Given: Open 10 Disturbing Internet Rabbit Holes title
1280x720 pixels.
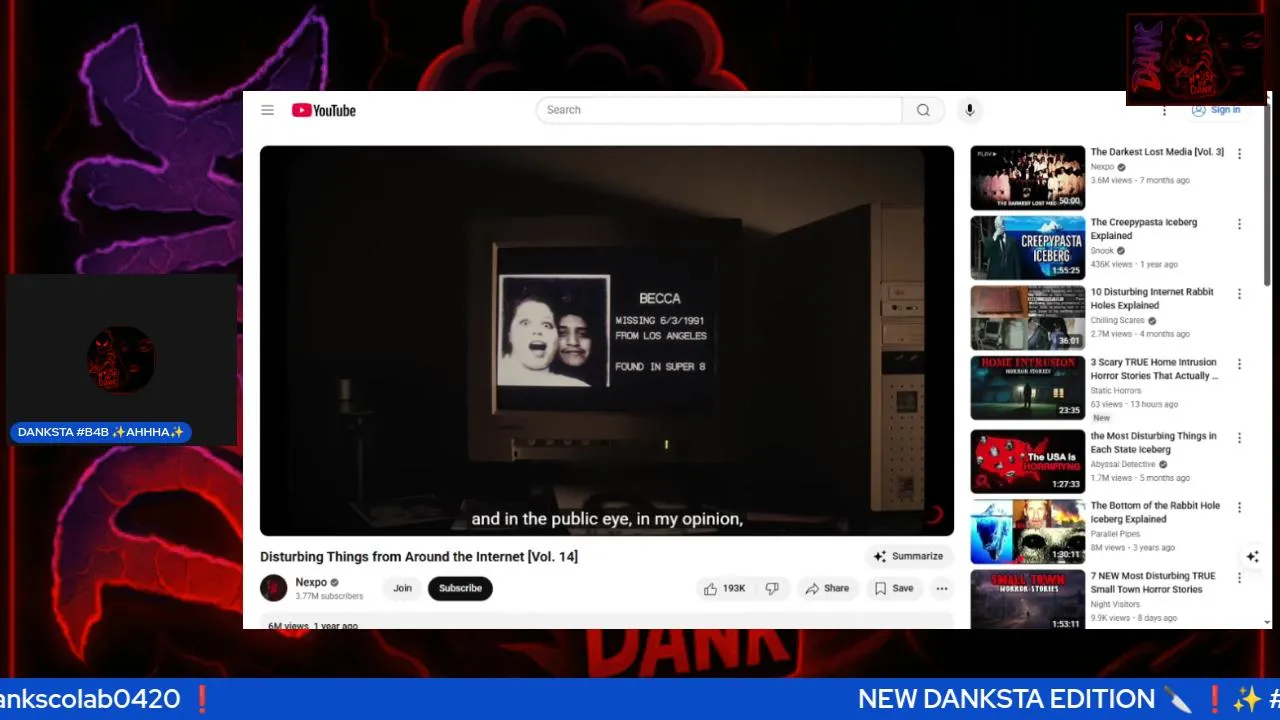Looking at the screenshot, I should (1152, 299).
